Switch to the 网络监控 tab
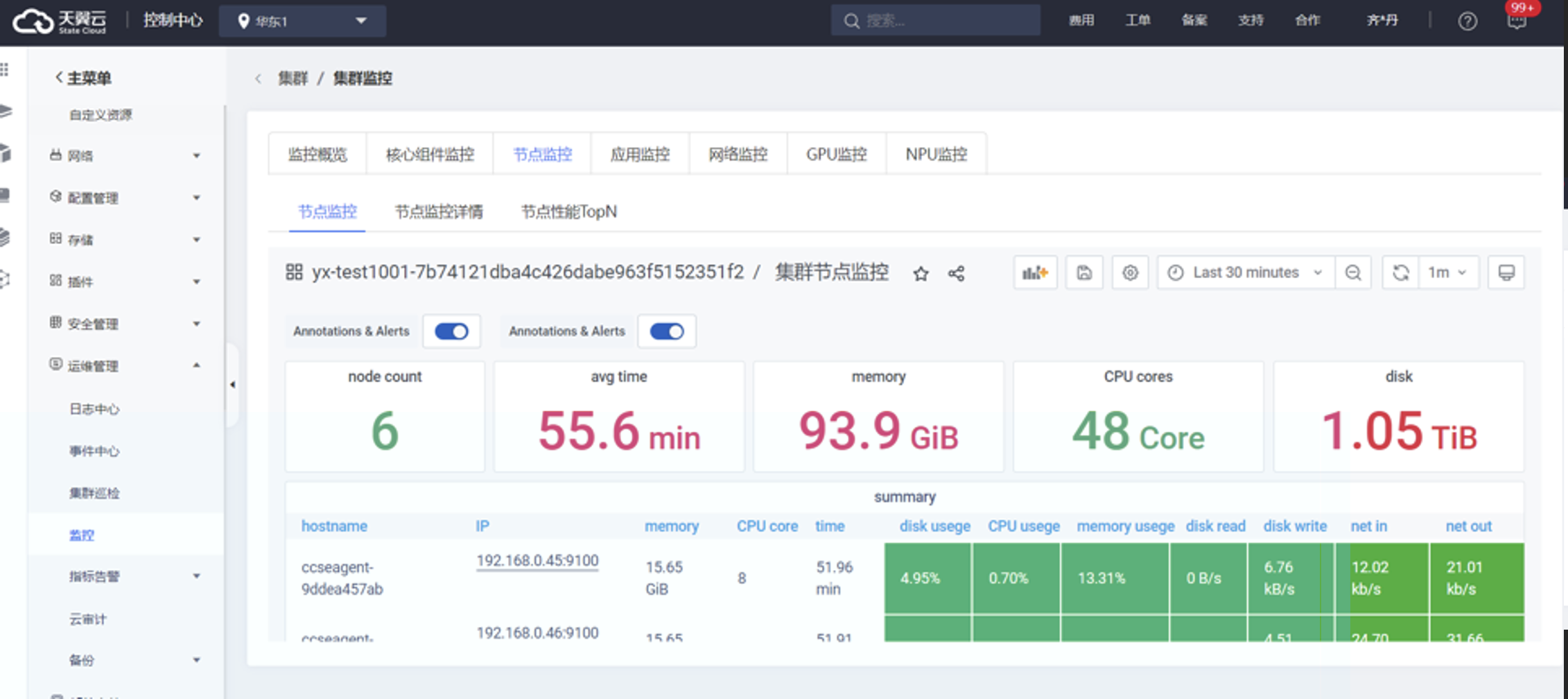This screenshot has height=699, width=1568. click(738, 154)
